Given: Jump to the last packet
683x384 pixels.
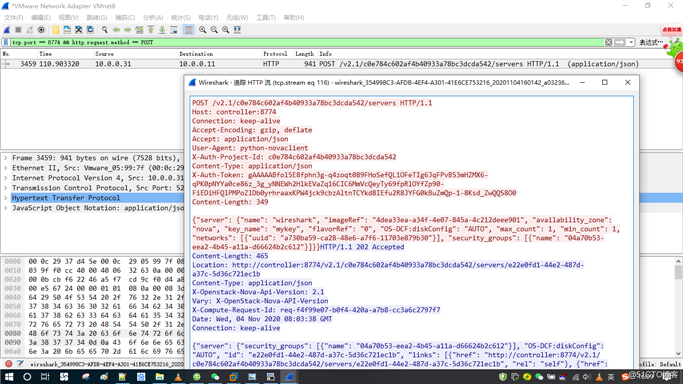Looking at the screenshot, I should click(x=162, y=30).
